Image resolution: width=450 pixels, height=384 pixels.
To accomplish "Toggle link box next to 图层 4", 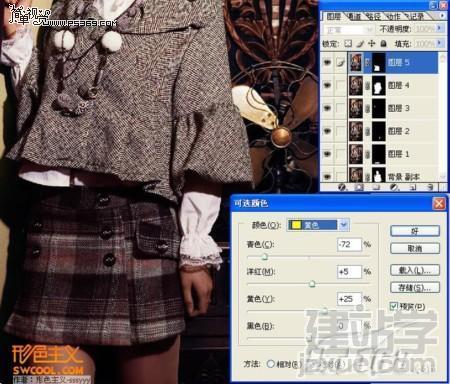I will (340, 86).
